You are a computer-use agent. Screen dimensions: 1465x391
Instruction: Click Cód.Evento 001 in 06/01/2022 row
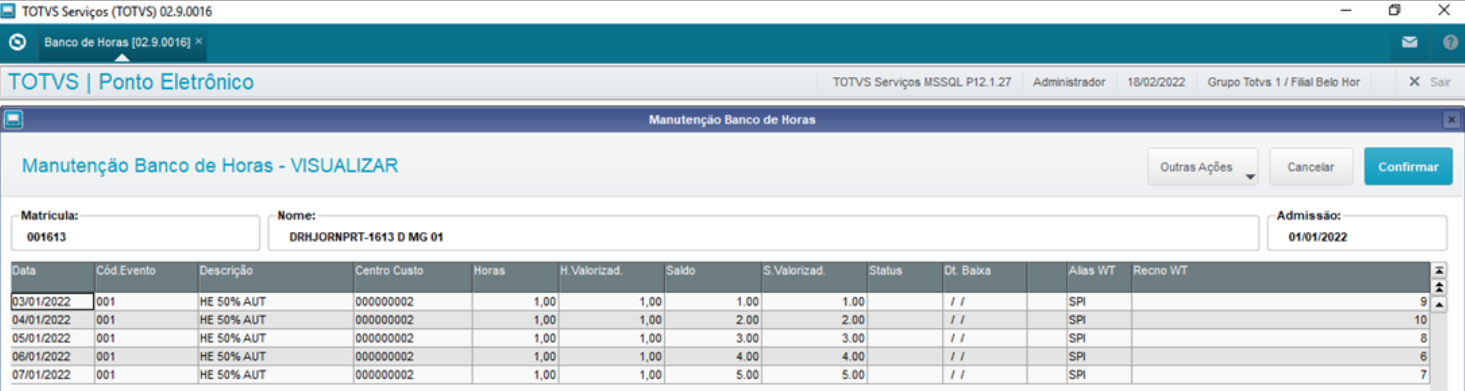pos(145,356)
